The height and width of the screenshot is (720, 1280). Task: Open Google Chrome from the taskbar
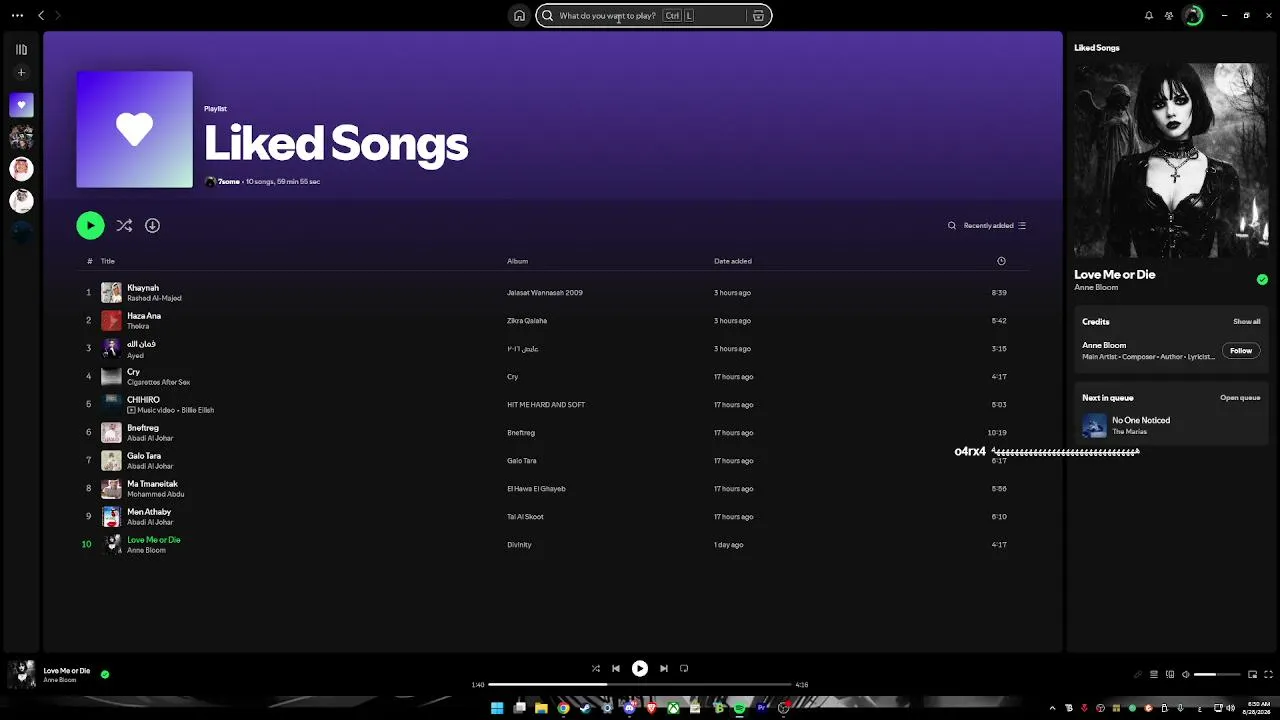point(563,708)
